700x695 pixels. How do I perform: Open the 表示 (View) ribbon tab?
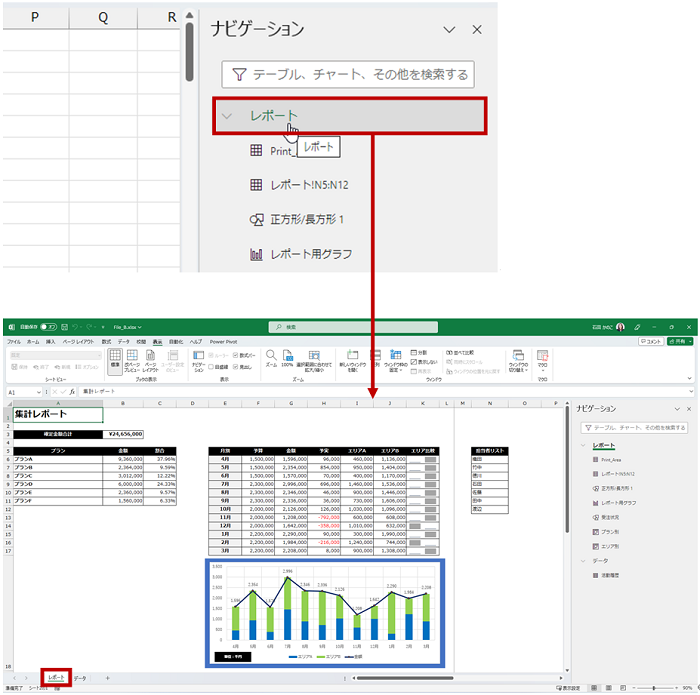(x=157, y=341)
